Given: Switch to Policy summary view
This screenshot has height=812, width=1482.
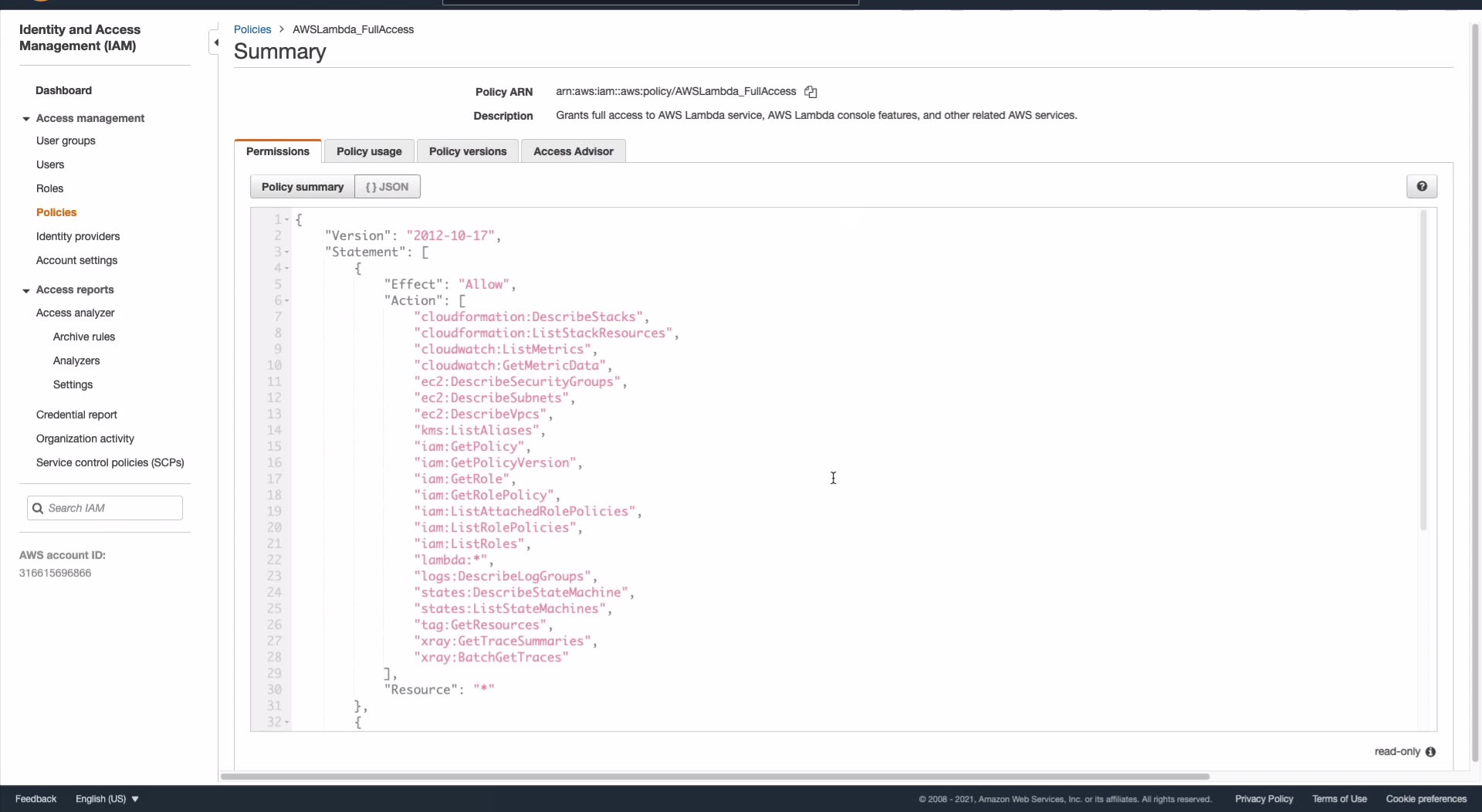Looking at the screenshot, I should (303, 187).
